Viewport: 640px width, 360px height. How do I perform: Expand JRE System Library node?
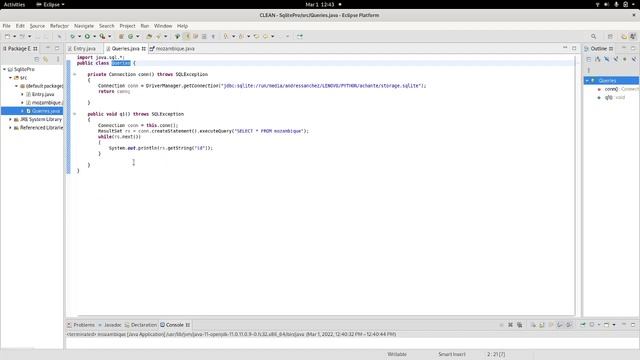tap(11, 120)
